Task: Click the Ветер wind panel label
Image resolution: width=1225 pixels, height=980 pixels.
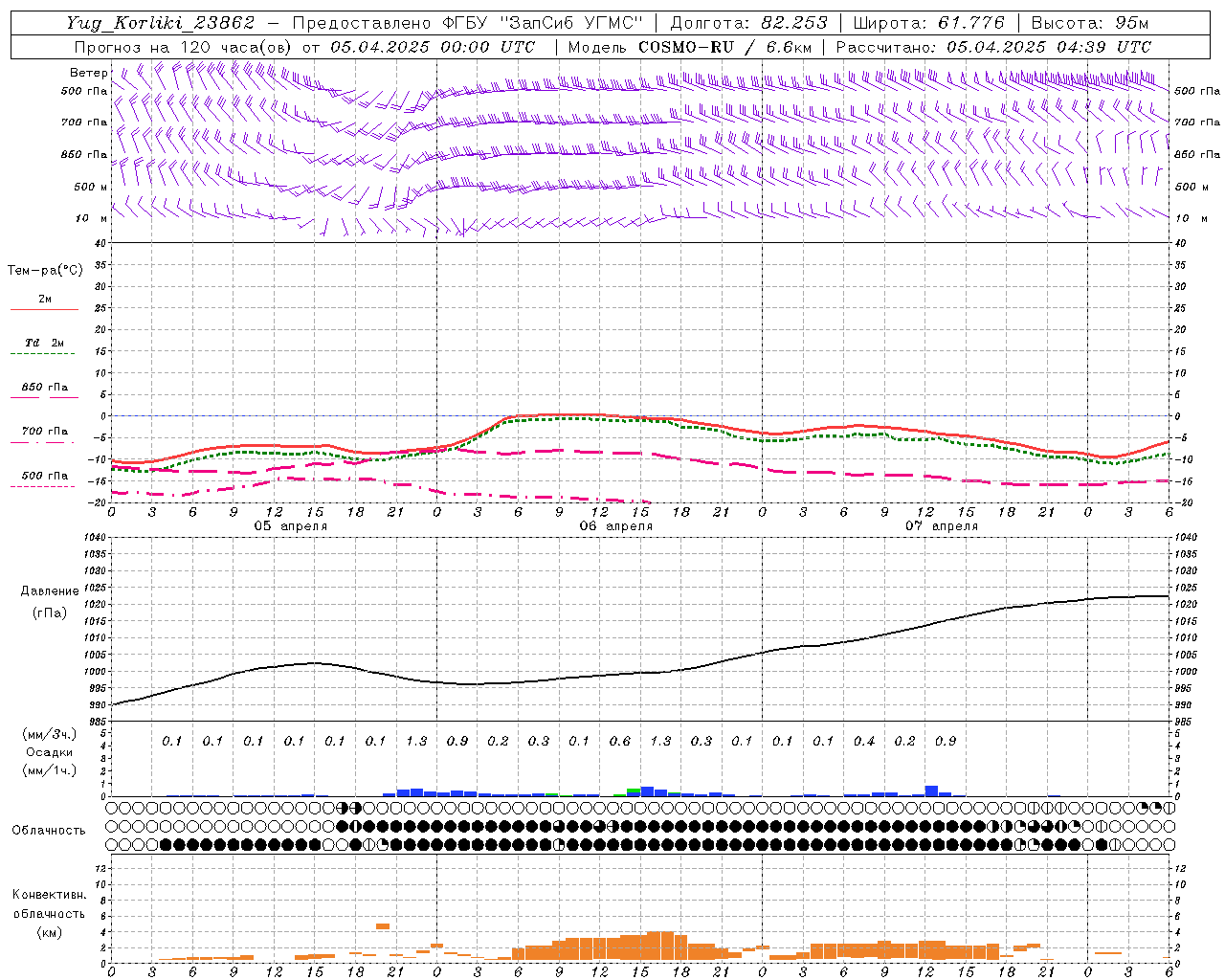Action: (88, 73)
